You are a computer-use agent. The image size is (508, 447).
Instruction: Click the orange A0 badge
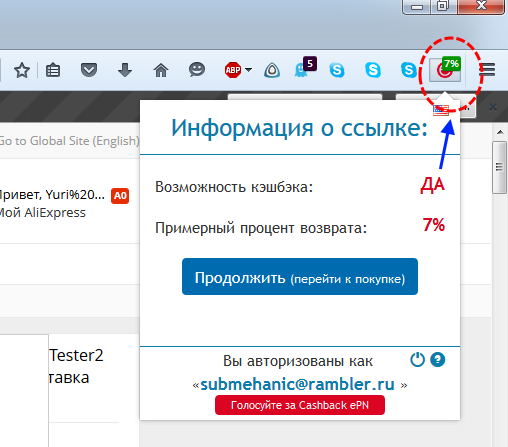[x=120, y=196]
